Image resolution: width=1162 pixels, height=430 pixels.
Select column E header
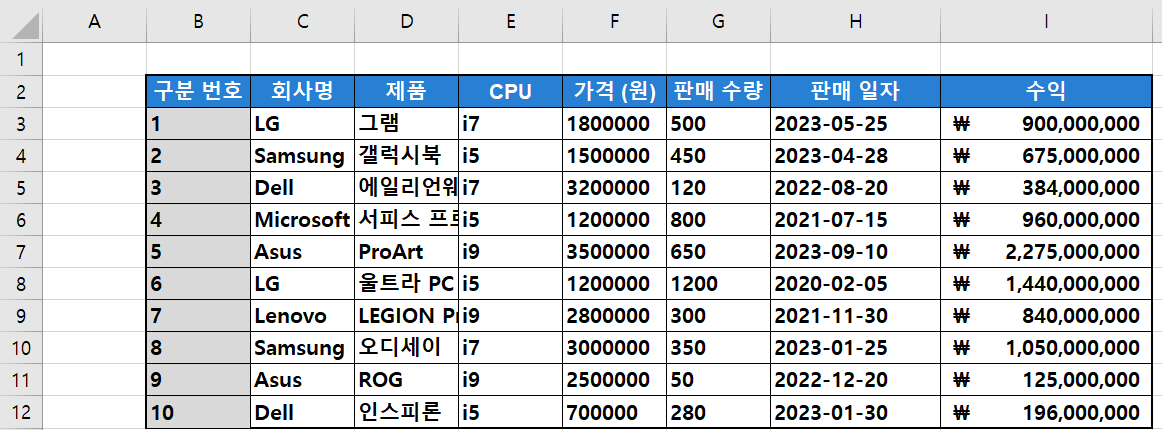pyautogui.click(x=511, y=22)
